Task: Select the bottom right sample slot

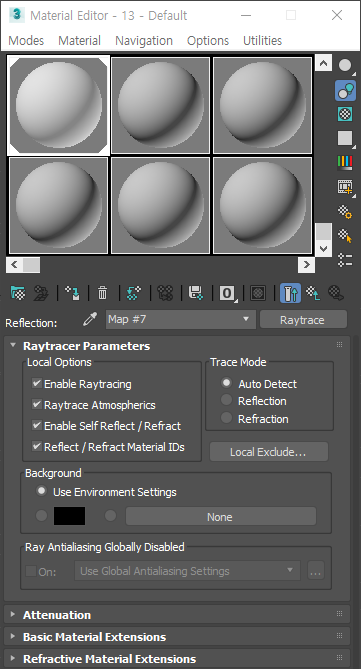Action: (x=262, y=206)
